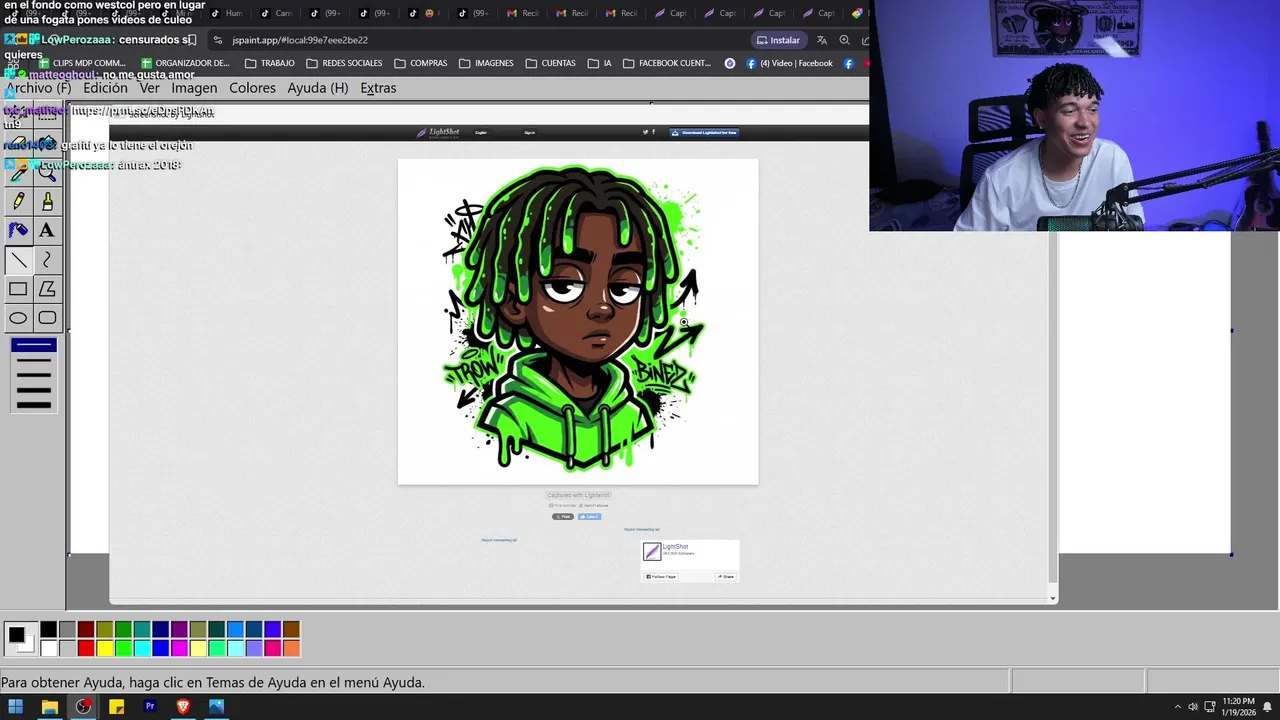This screenshot has width=1280, height=720.
Task: Open Sticky Notes from taskbar
Action: (x=116, y=706)
